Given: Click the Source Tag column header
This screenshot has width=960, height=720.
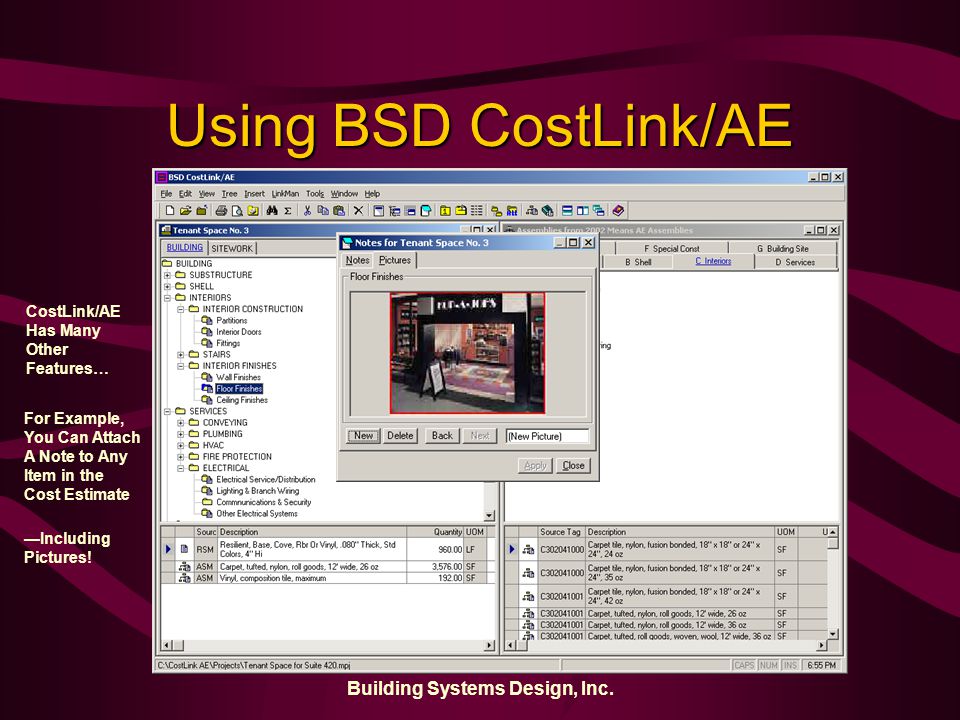Looking at the screenshot, I should (x=560, y=532).
